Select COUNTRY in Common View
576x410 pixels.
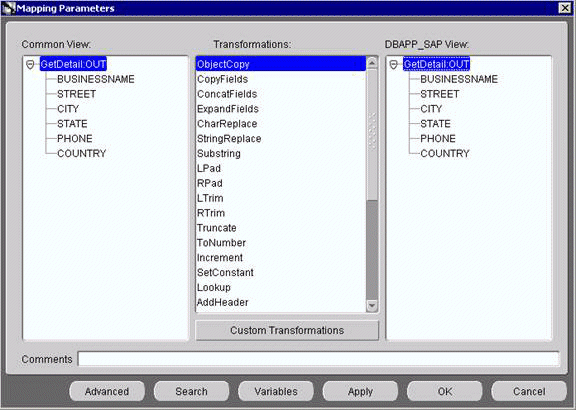point(82,154)
